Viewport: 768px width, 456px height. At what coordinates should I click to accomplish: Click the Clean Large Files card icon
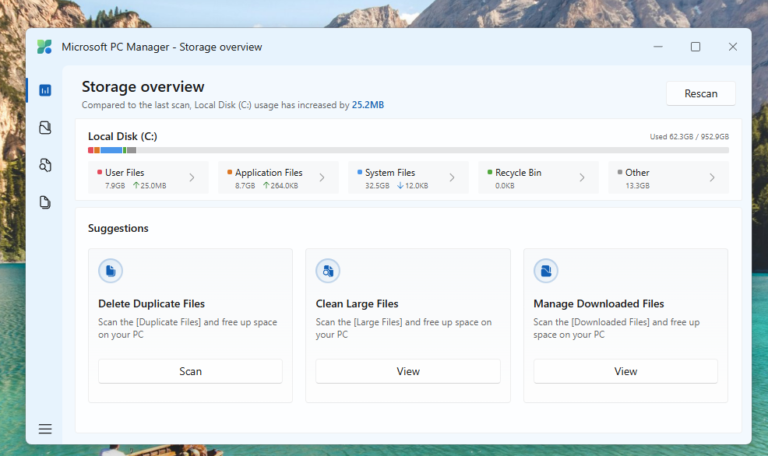click(328, 271)
